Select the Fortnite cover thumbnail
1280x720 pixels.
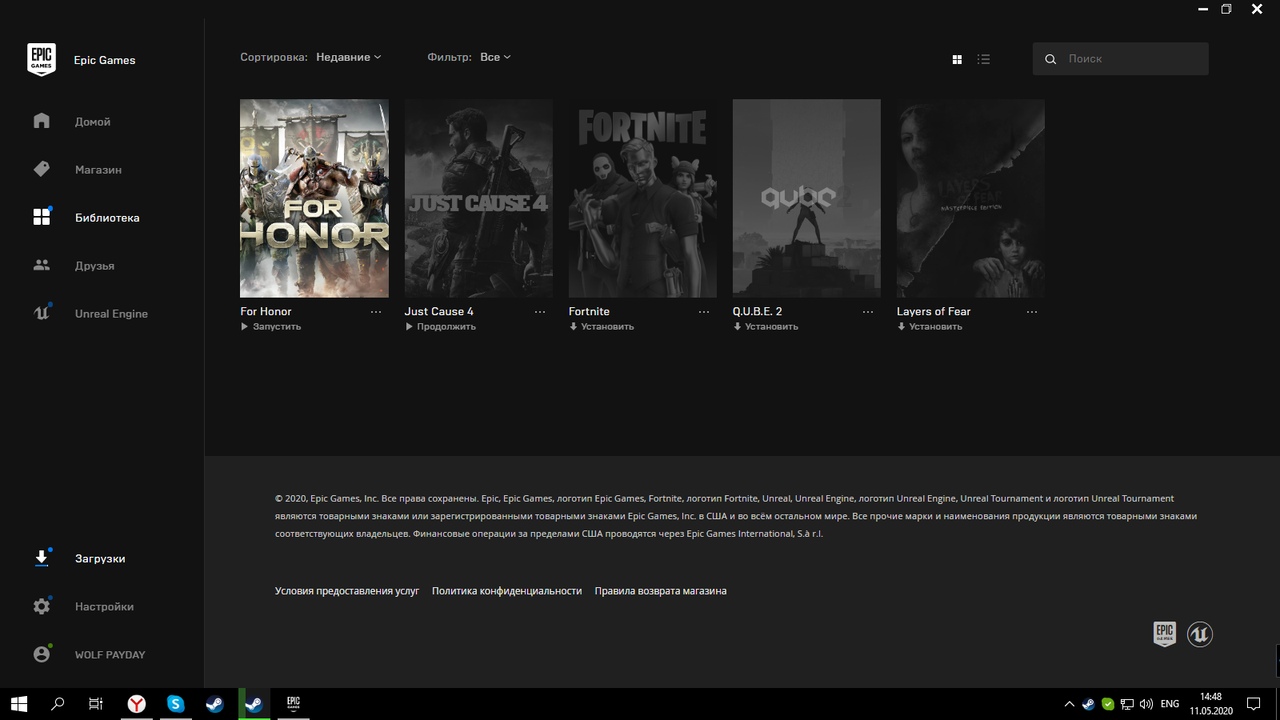point(642,198)
